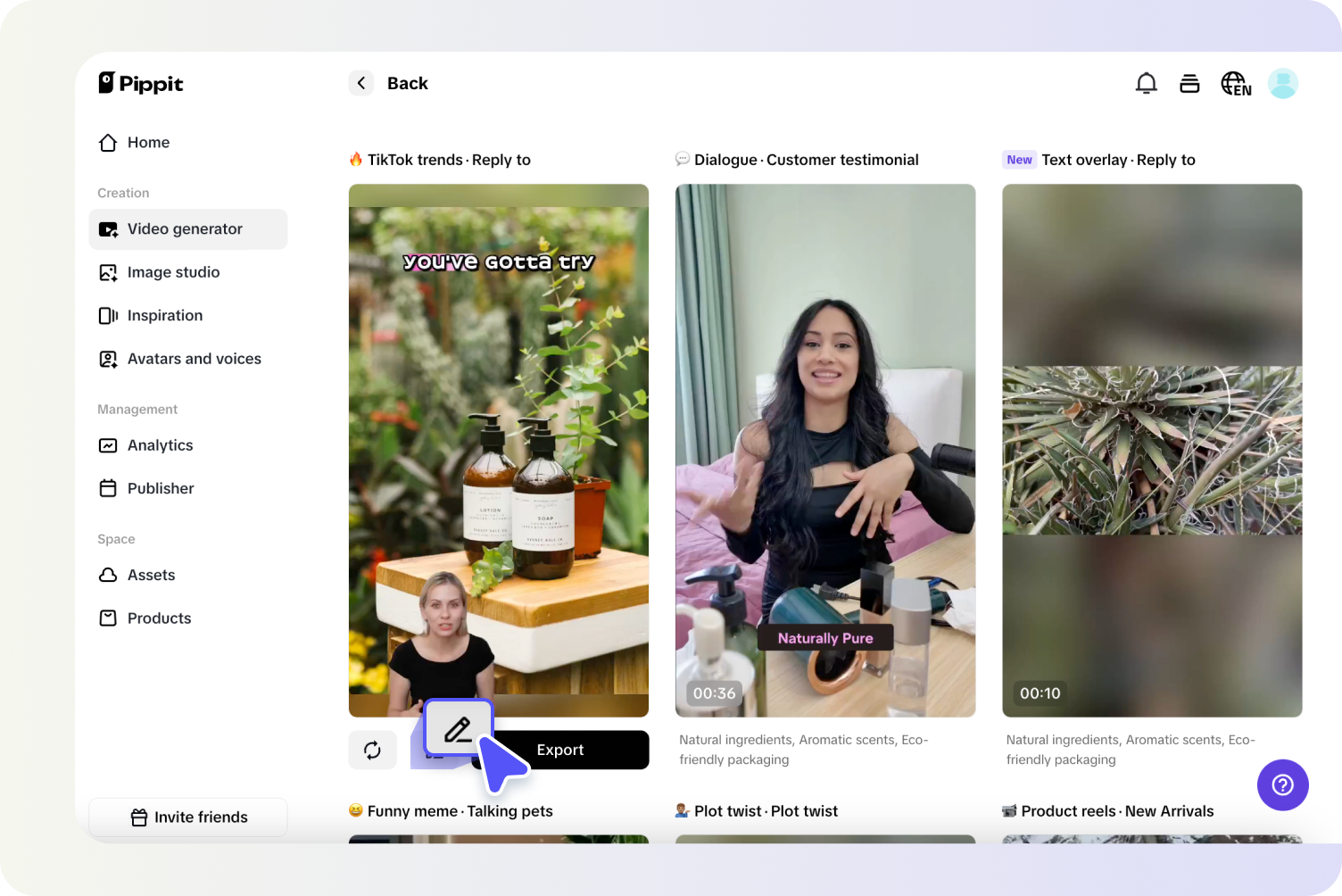Select Video generator in the sidebar

point(188,229)
